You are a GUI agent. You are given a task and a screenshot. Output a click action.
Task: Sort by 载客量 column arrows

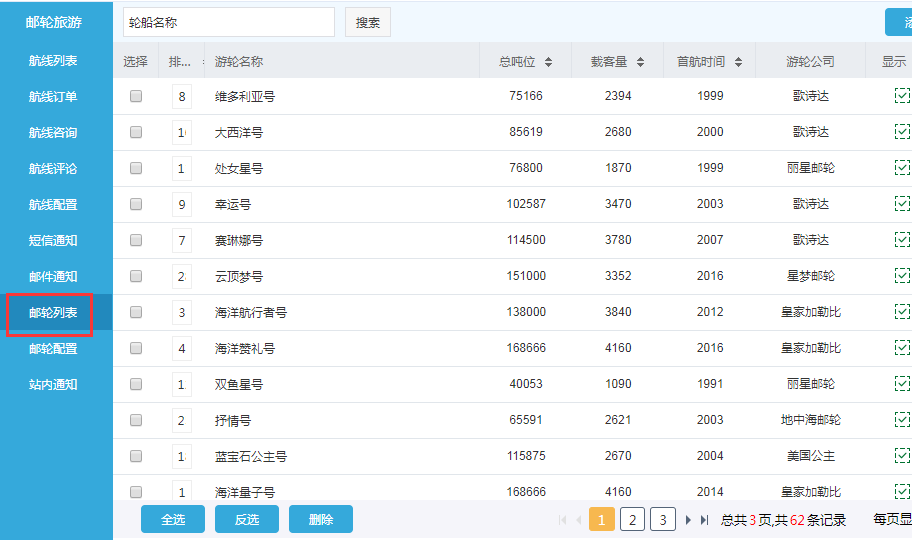pos(640,62)
